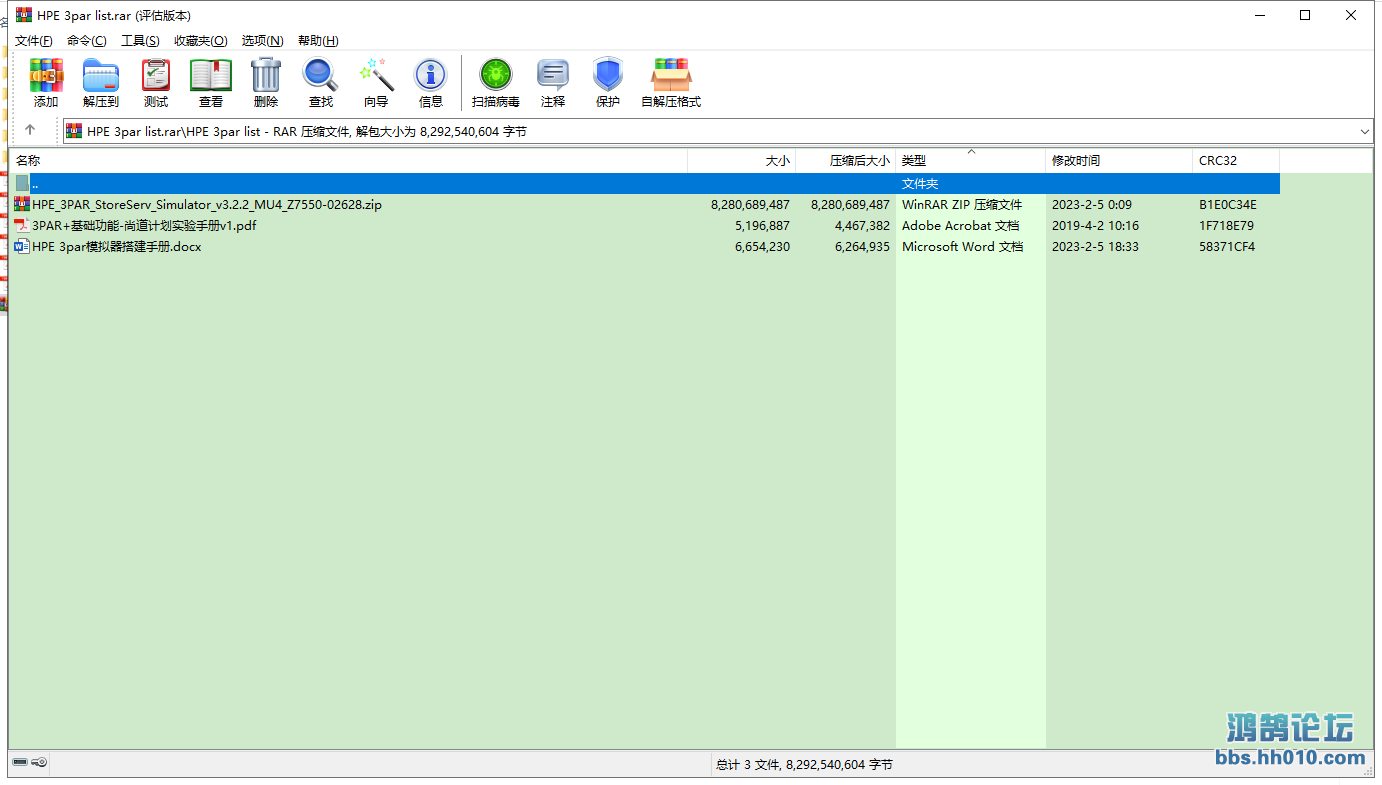Sort by 类型 column header
This screenshot has width=1382, height=785.
tap(971, 160)
